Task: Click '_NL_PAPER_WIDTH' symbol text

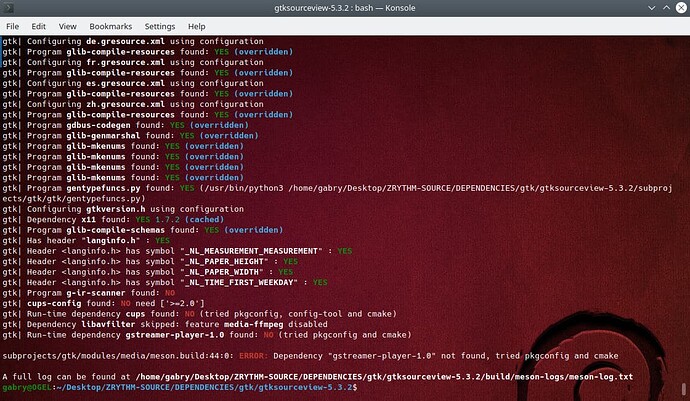Action: coord(222,272)
